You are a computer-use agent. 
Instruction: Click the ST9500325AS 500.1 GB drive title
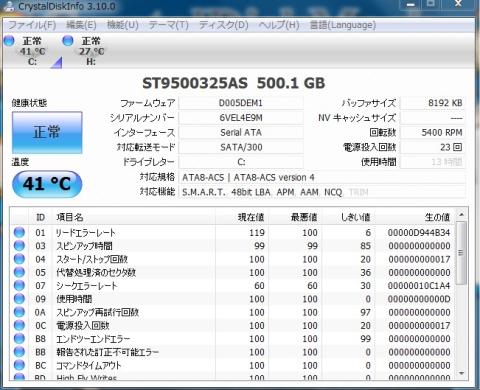[x=234, y=83]
